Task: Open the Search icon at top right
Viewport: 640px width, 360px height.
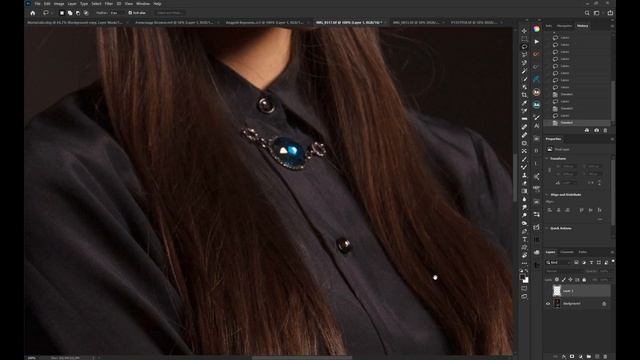Action: tap(587, 13)
